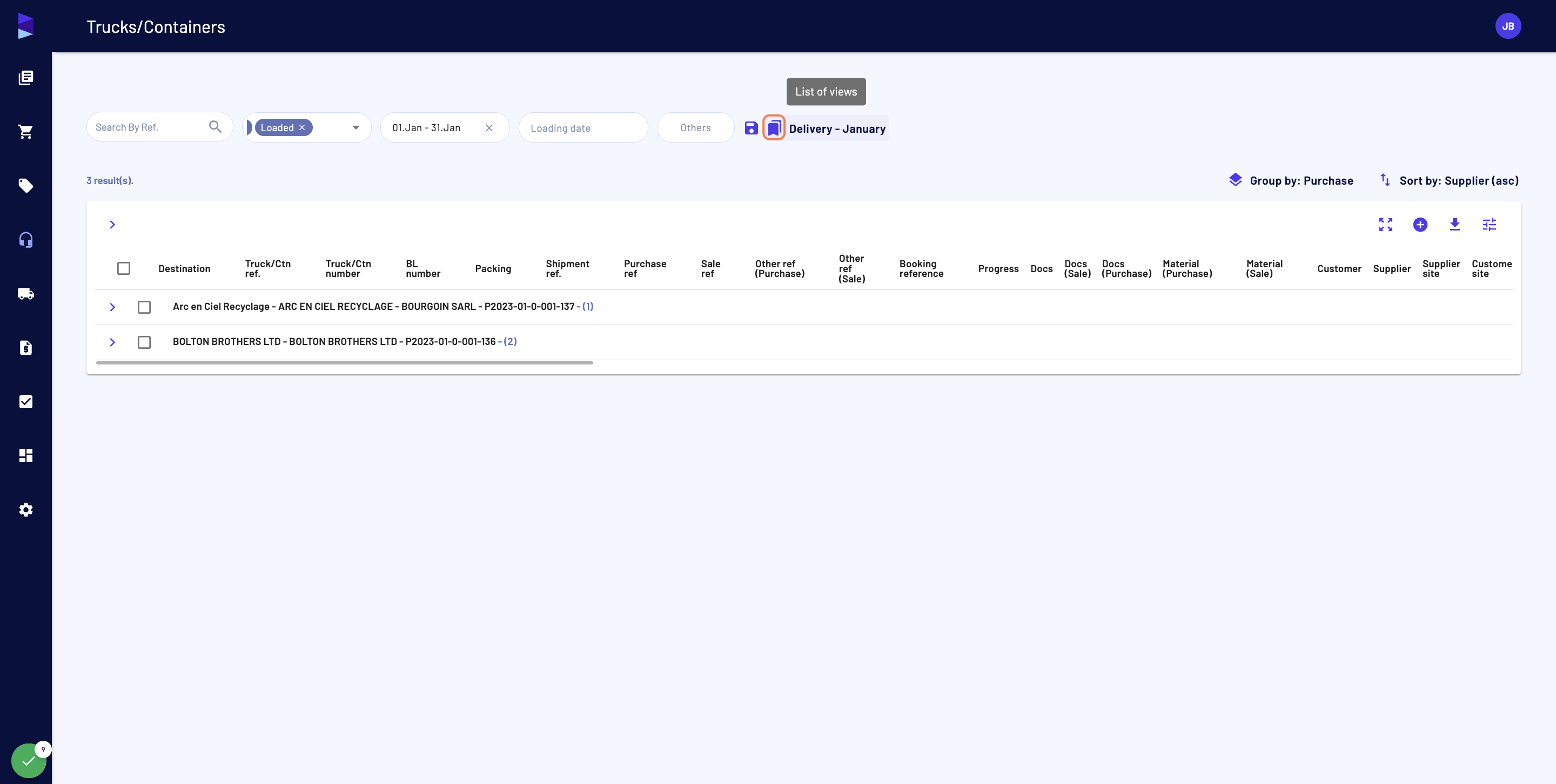Open the headset support icon

(25, 240)
